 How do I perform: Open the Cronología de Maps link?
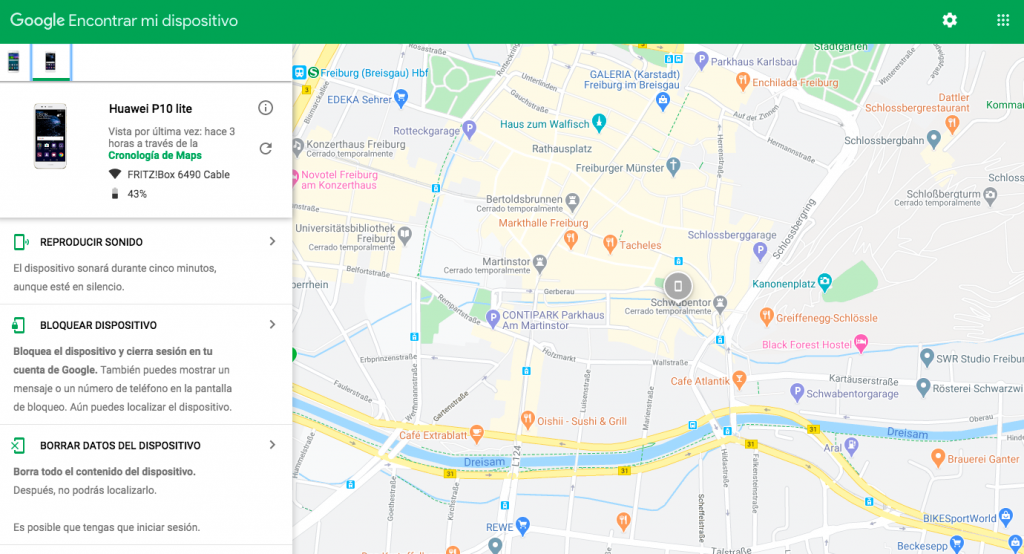pos(155,155)
